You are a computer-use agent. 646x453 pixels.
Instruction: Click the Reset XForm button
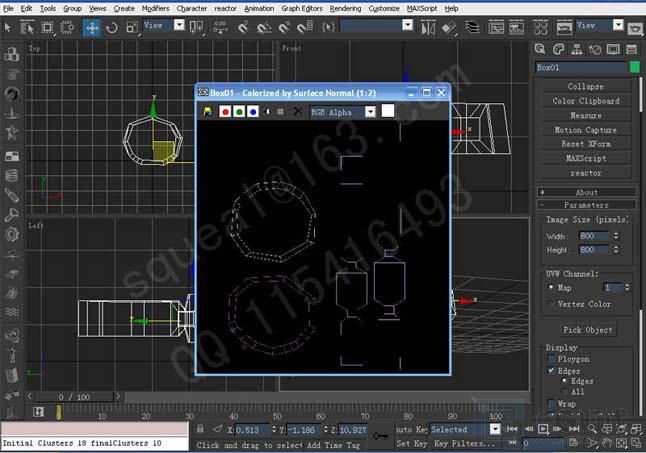coord(585,144)
